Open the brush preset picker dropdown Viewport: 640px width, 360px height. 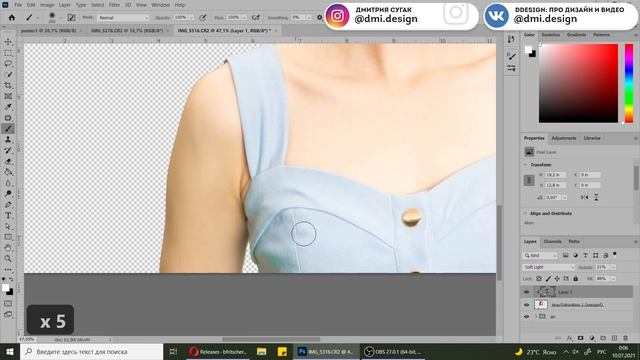[60, 18]
